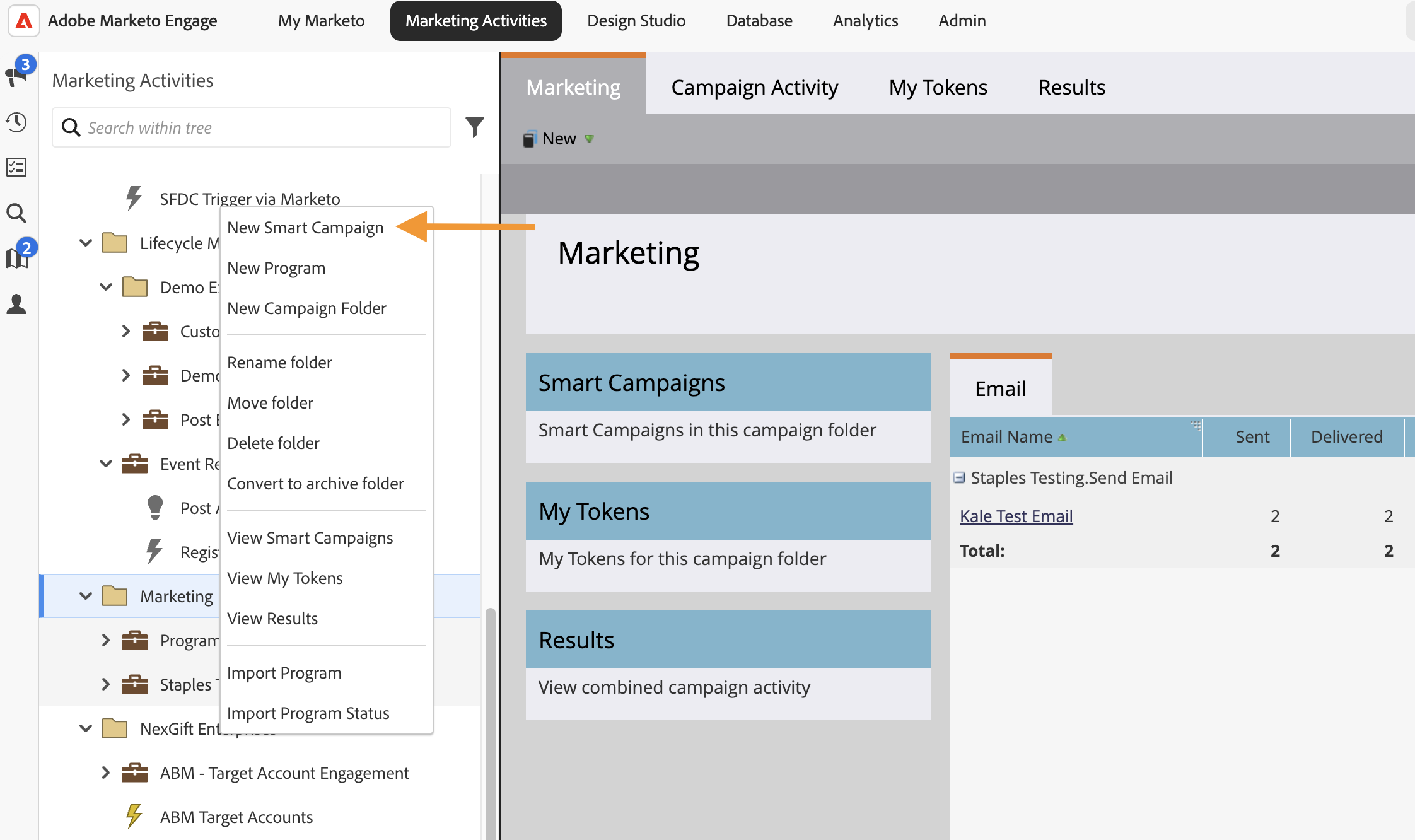The width and height of the screenshot is (1415, 840).
Task: Click the Adobe logo icon
Action: click(x=24, y=21)
